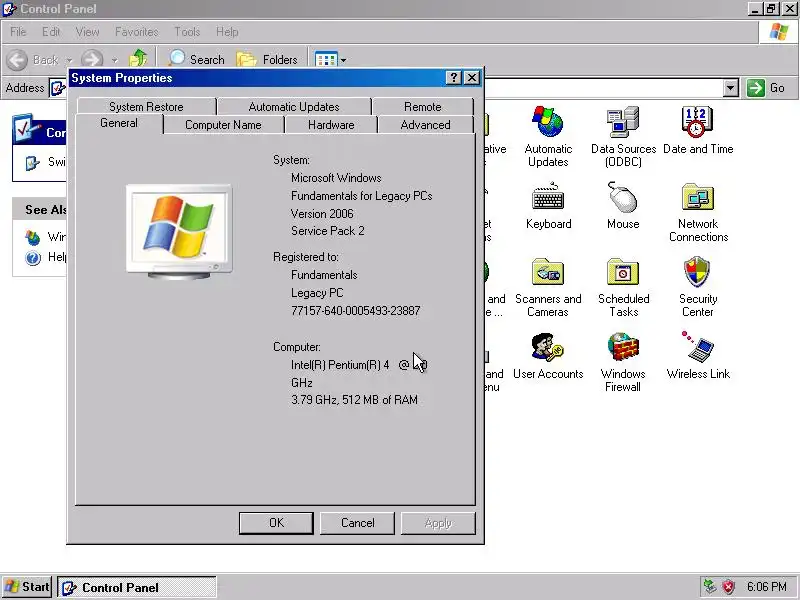Click the 6:06 PM system clock

(x=766, y=587)
